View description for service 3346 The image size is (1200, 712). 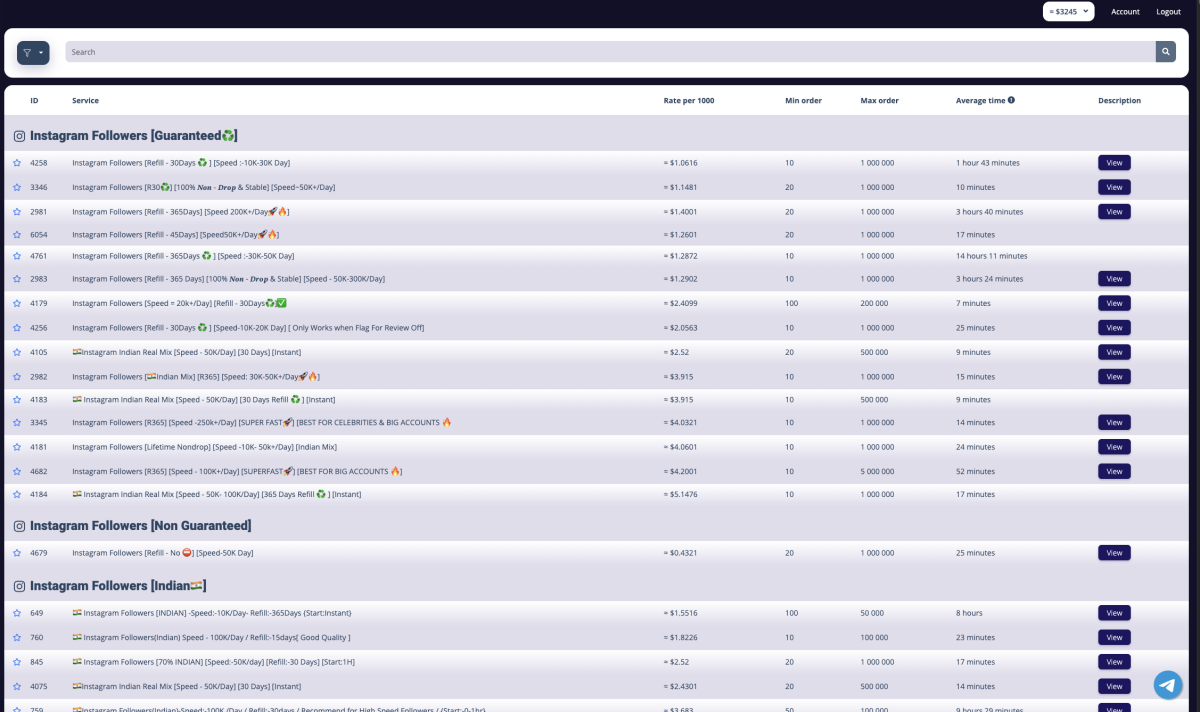1114,187
